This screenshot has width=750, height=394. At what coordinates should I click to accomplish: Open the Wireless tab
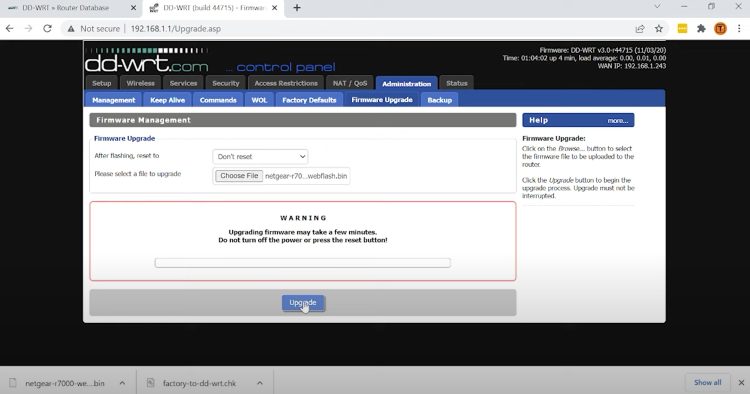(x=141, y=83)
